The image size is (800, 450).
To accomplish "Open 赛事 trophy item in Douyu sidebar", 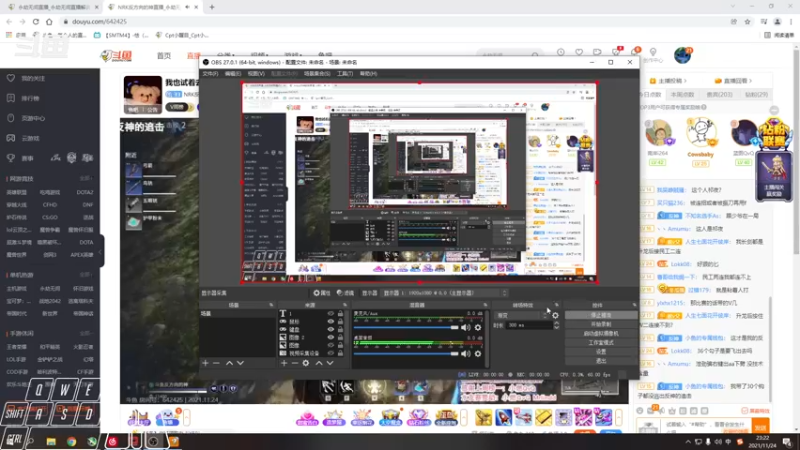I will tap(21, 158).
